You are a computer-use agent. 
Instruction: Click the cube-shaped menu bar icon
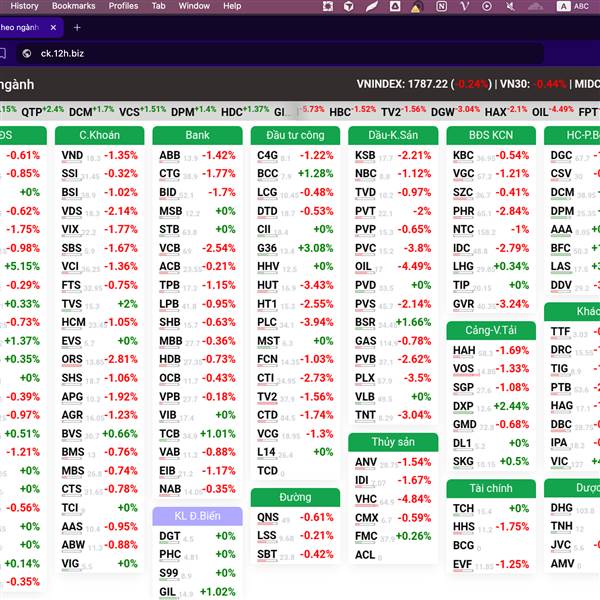point(348,6)
